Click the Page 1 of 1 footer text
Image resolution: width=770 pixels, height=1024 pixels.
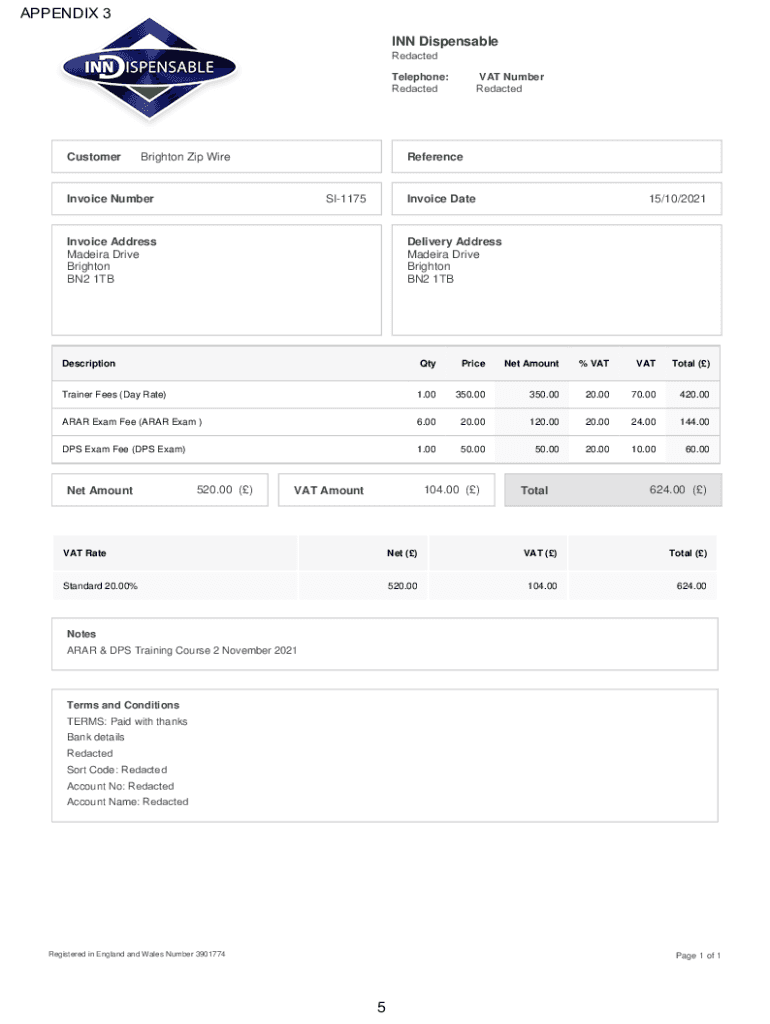tap(697, 956)
